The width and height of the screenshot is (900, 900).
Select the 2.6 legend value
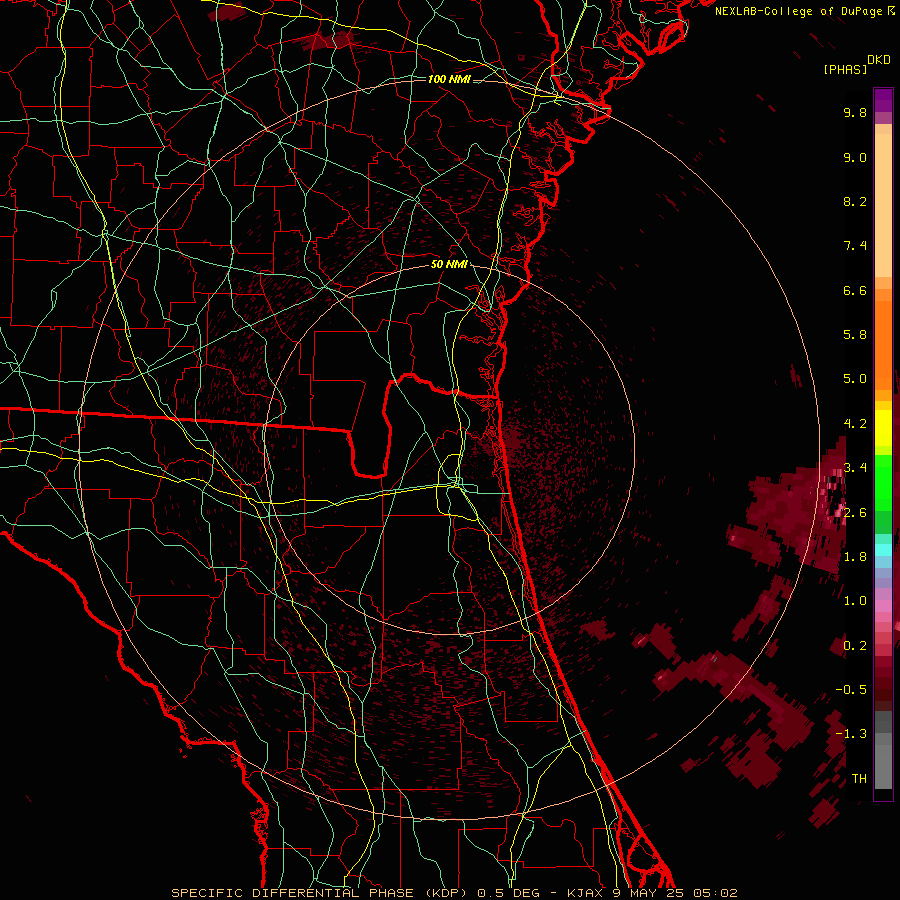point(855,513)
